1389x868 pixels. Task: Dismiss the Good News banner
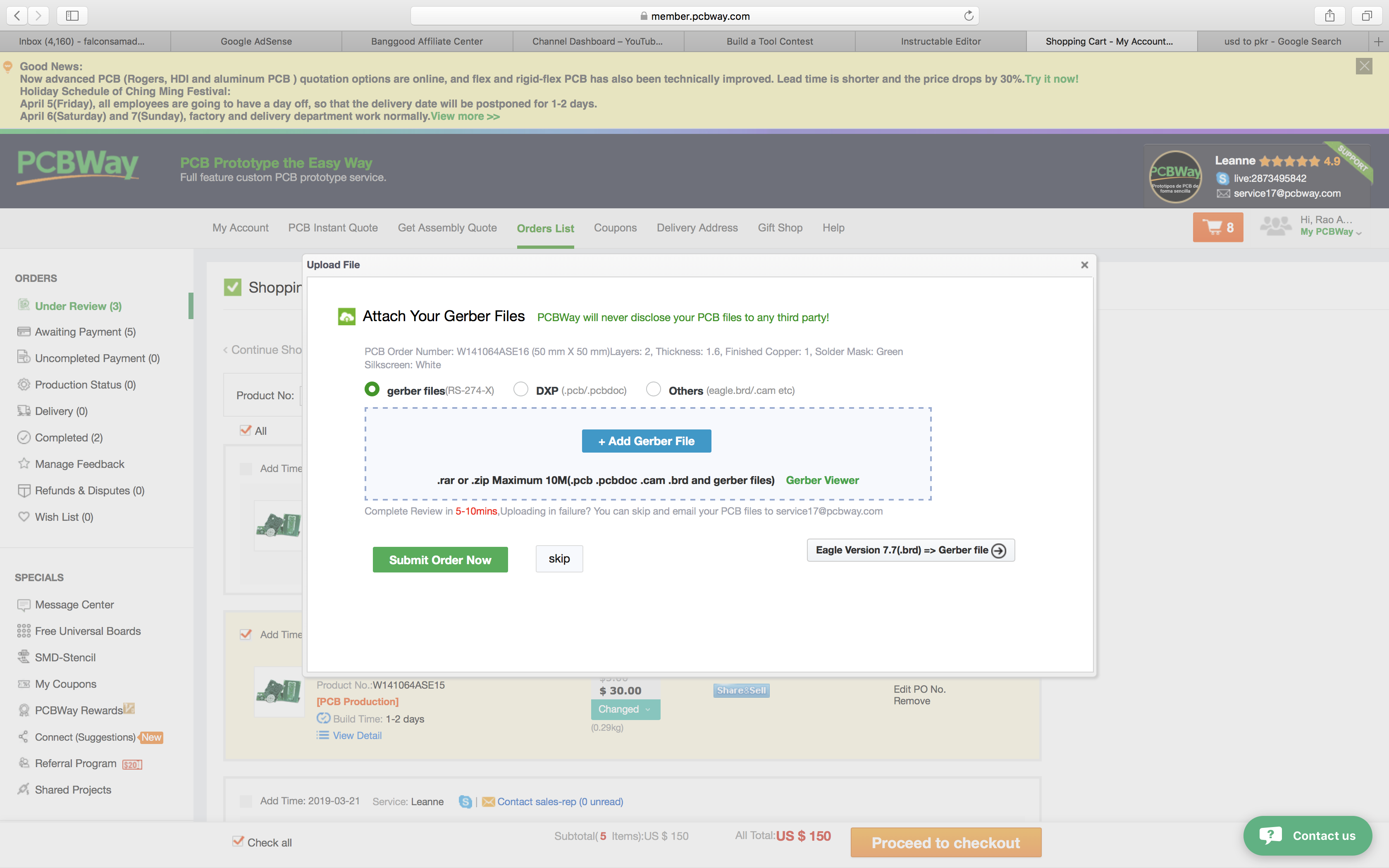[x=1364, y=66]
